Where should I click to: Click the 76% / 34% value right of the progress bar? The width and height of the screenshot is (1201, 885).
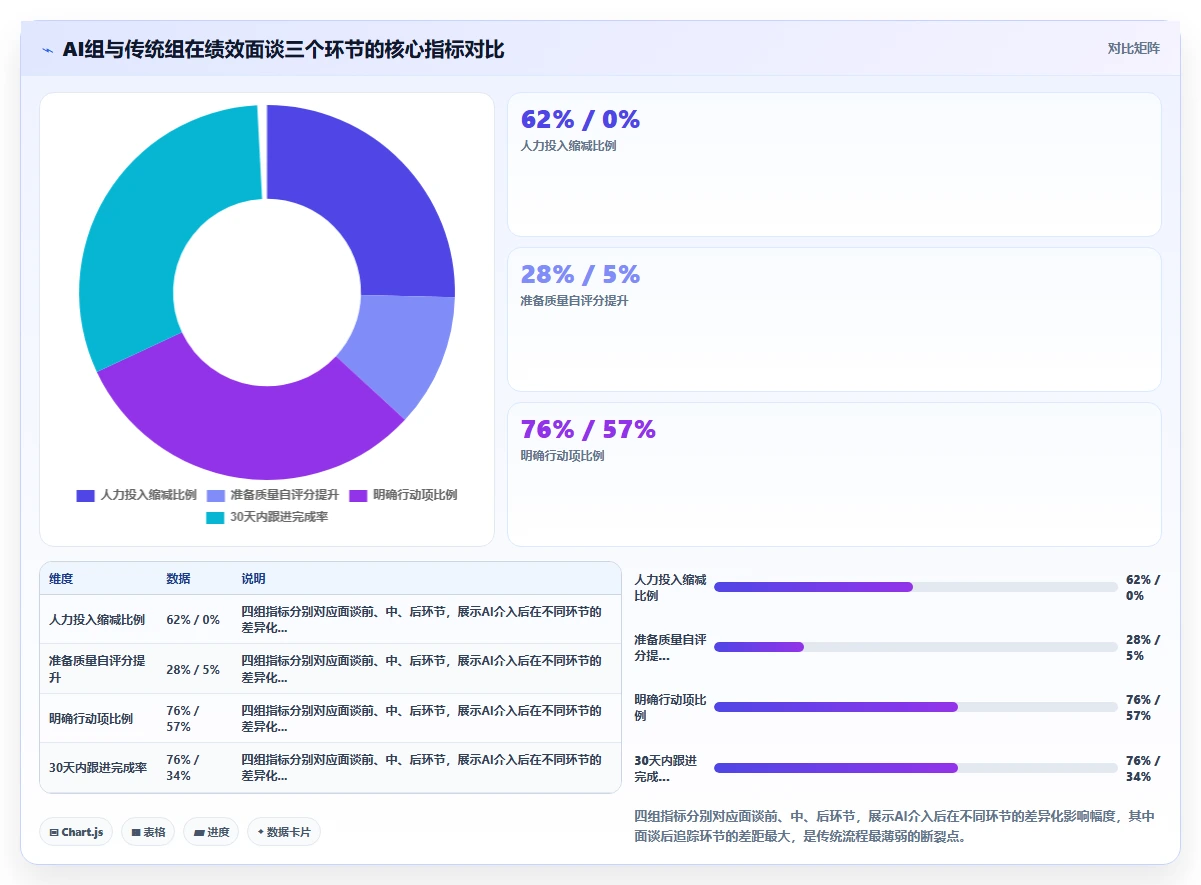point(1143,768)
